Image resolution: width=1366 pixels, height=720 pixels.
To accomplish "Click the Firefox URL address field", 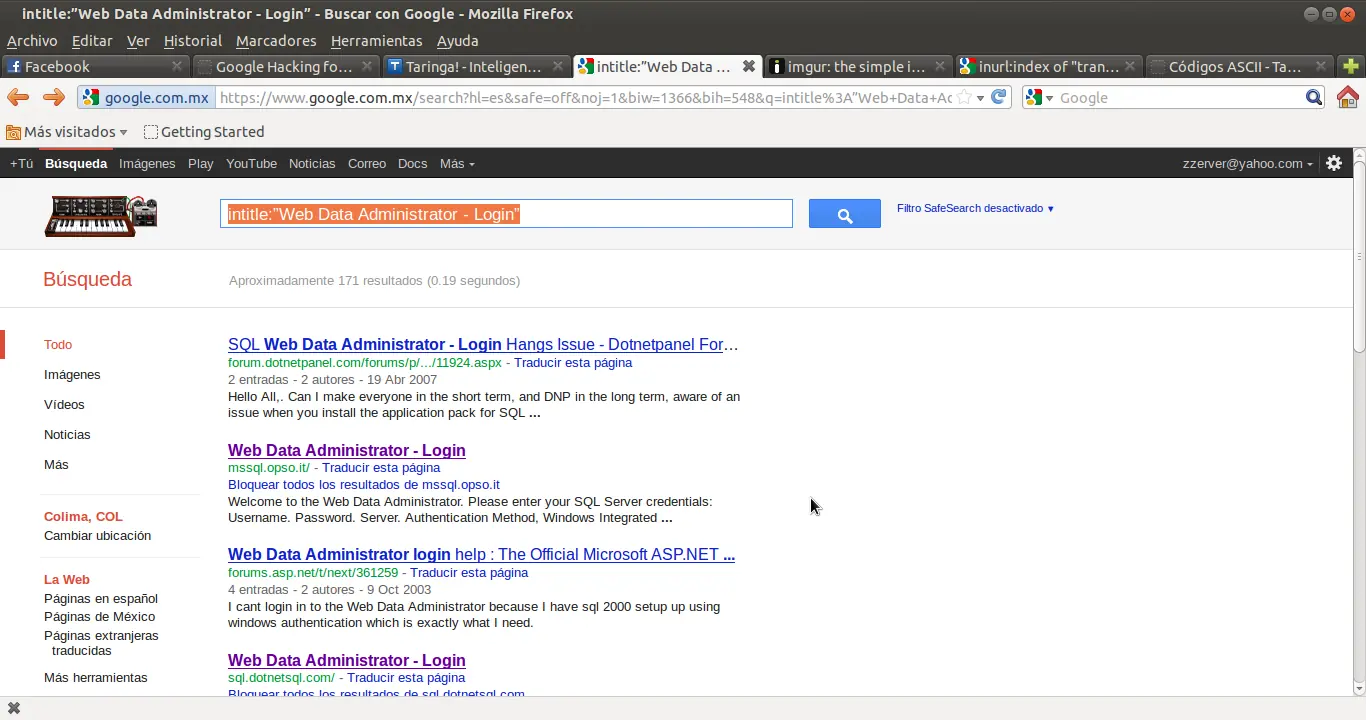I will click(585, 97).
